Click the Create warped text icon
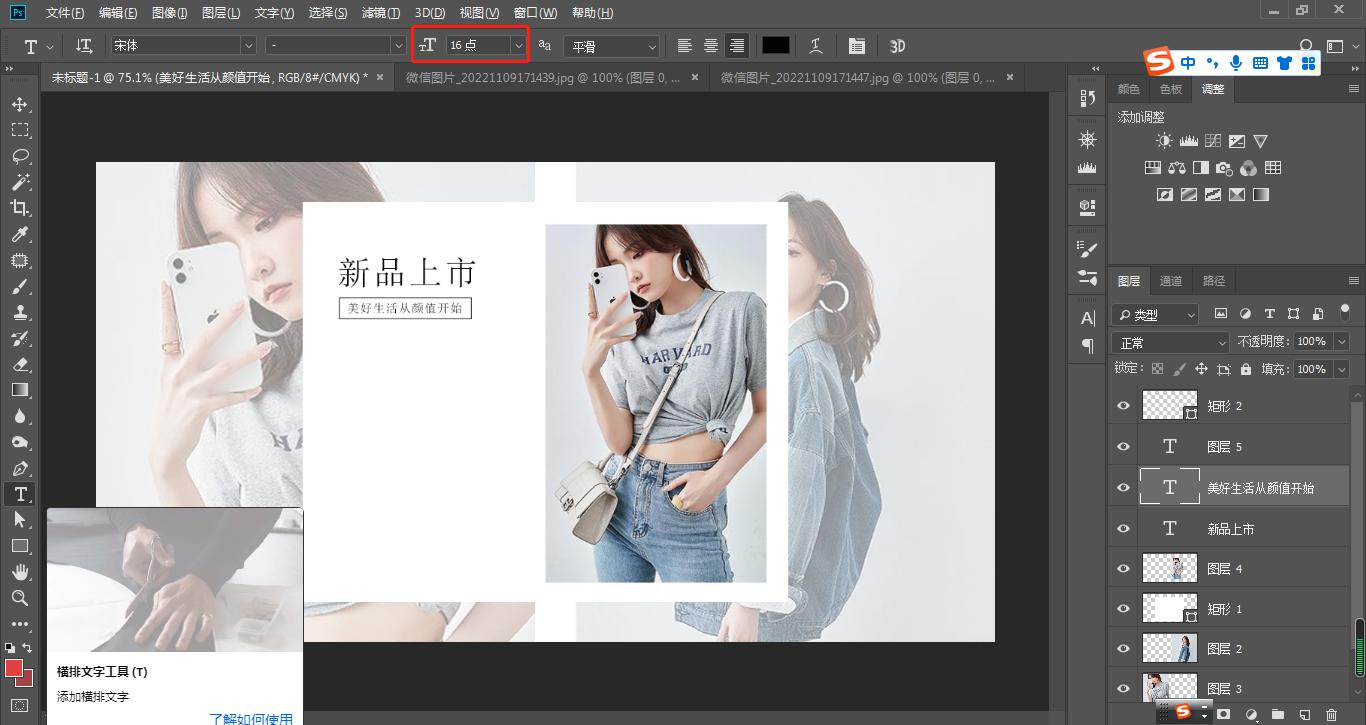Screen dimensions: 1366x725 pos(815,45)
